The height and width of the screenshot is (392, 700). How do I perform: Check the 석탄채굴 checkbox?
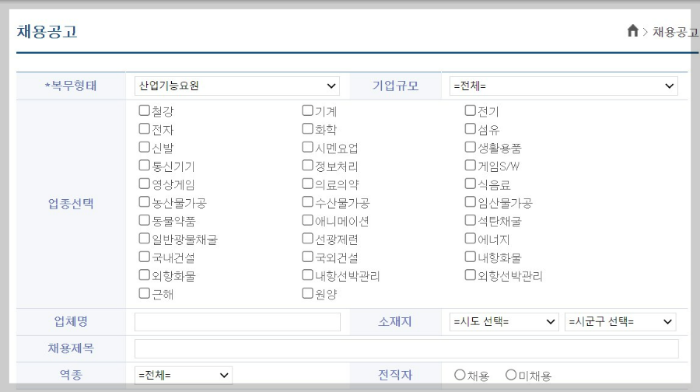coord(470,220)
